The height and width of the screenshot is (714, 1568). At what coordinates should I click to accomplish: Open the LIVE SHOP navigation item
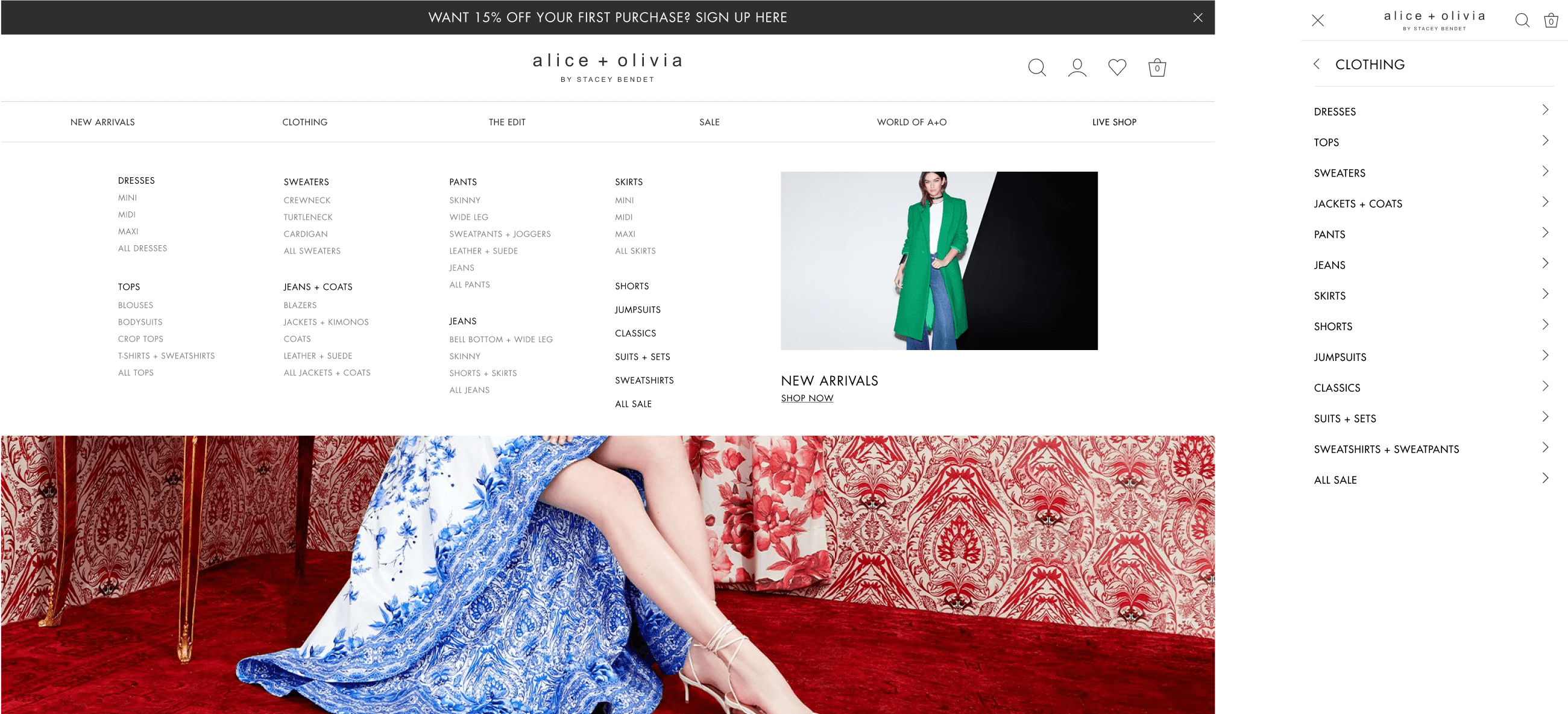[1114, 122]
